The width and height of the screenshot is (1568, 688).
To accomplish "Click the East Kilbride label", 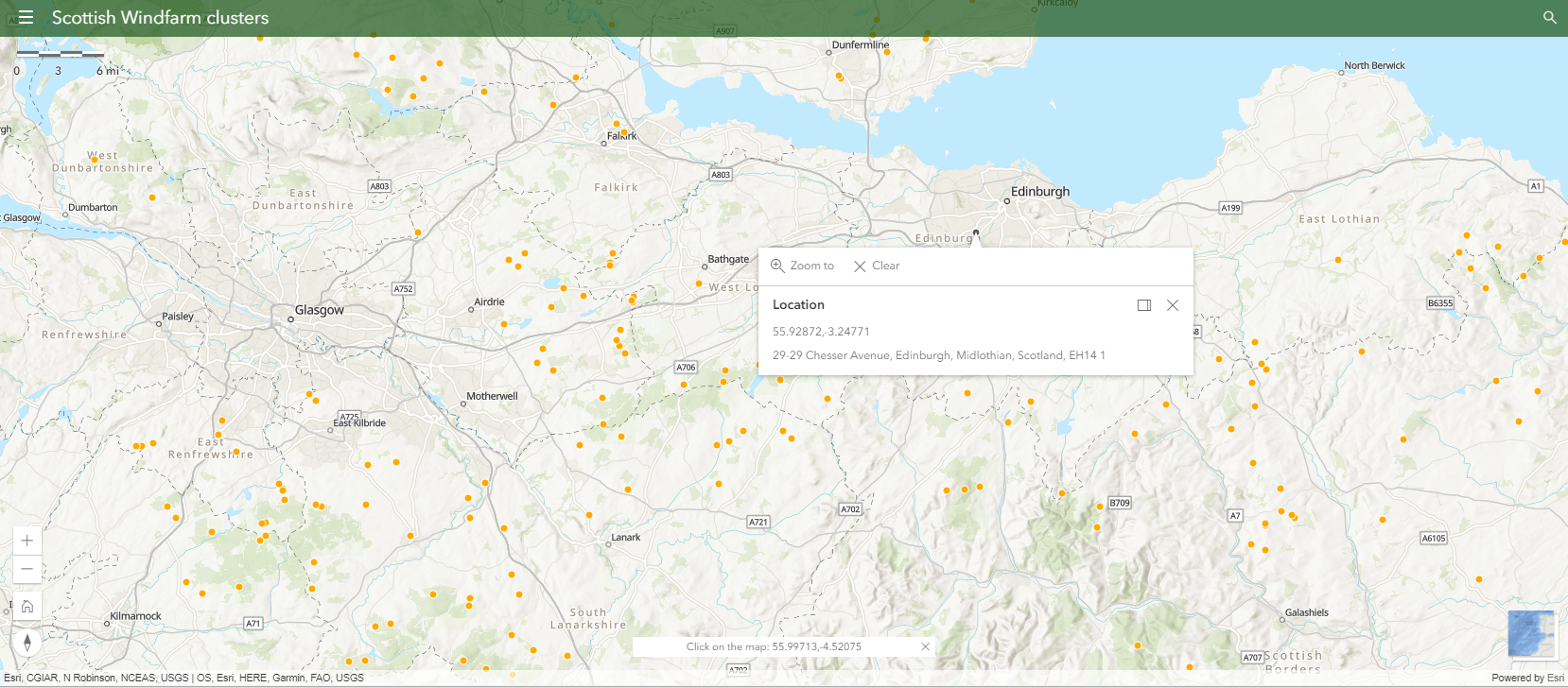I will pyautogui.click(x=359, y=422).
